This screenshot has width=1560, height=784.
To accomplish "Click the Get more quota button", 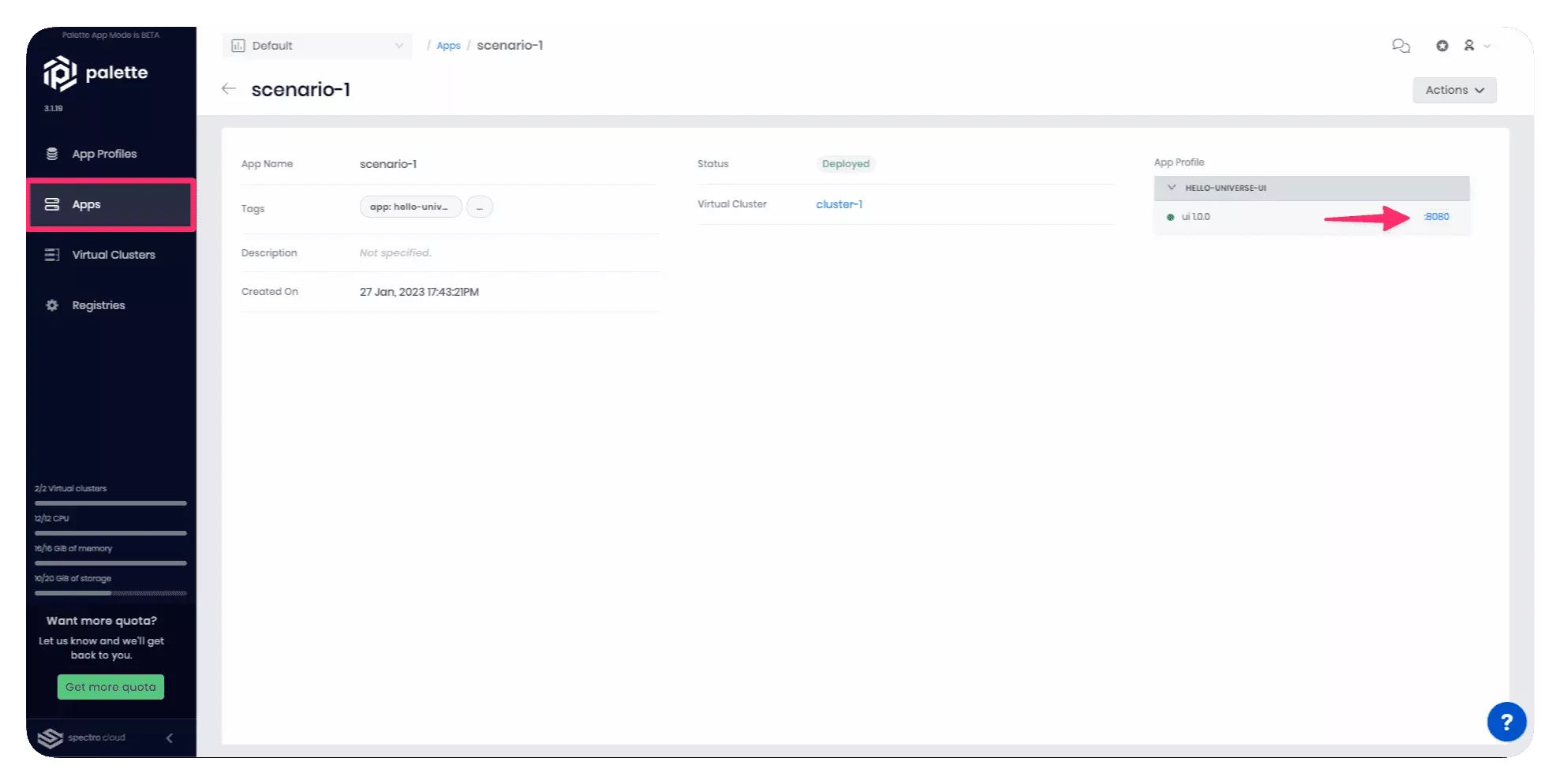I will pos(110,687).
